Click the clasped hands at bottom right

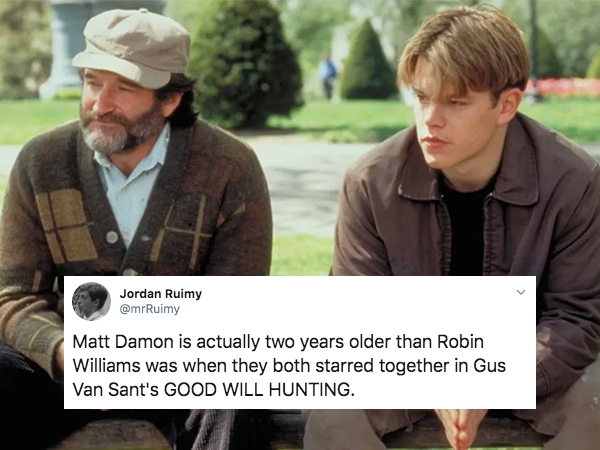click(x=461, y=428)
